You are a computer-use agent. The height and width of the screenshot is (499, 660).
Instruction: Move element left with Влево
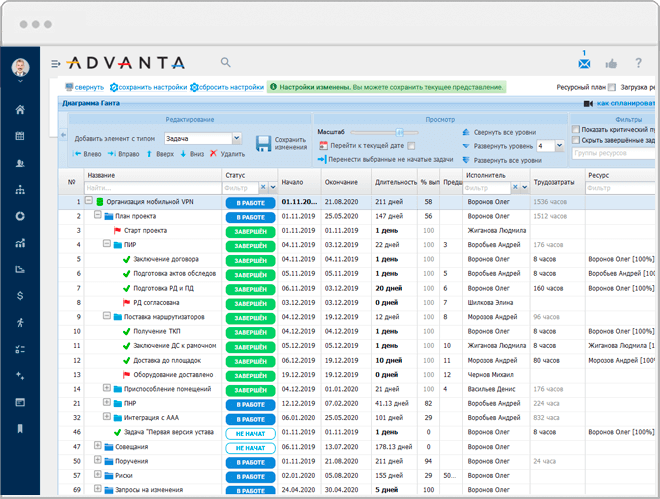coord(87,154)
